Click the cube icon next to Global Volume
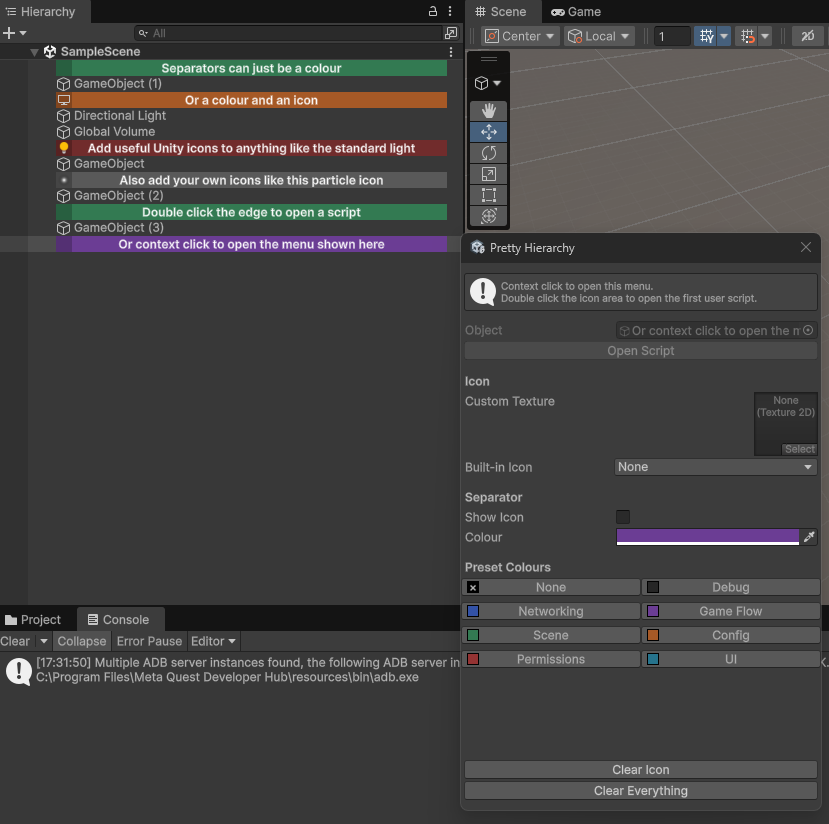The height and width of the screenshot is (824, 829). coord(63,132)
